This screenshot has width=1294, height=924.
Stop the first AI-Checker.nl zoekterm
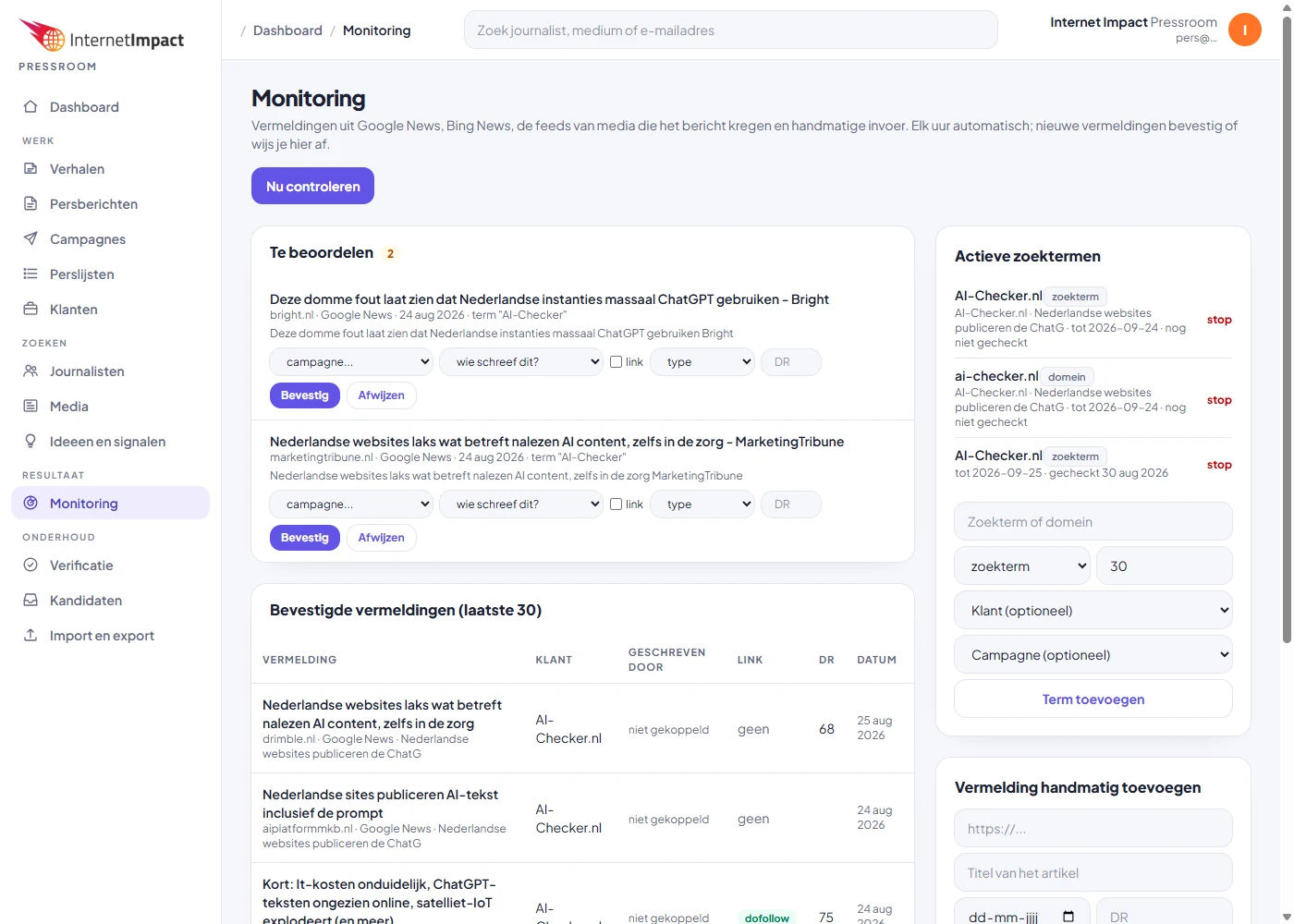coord(1219,319)
